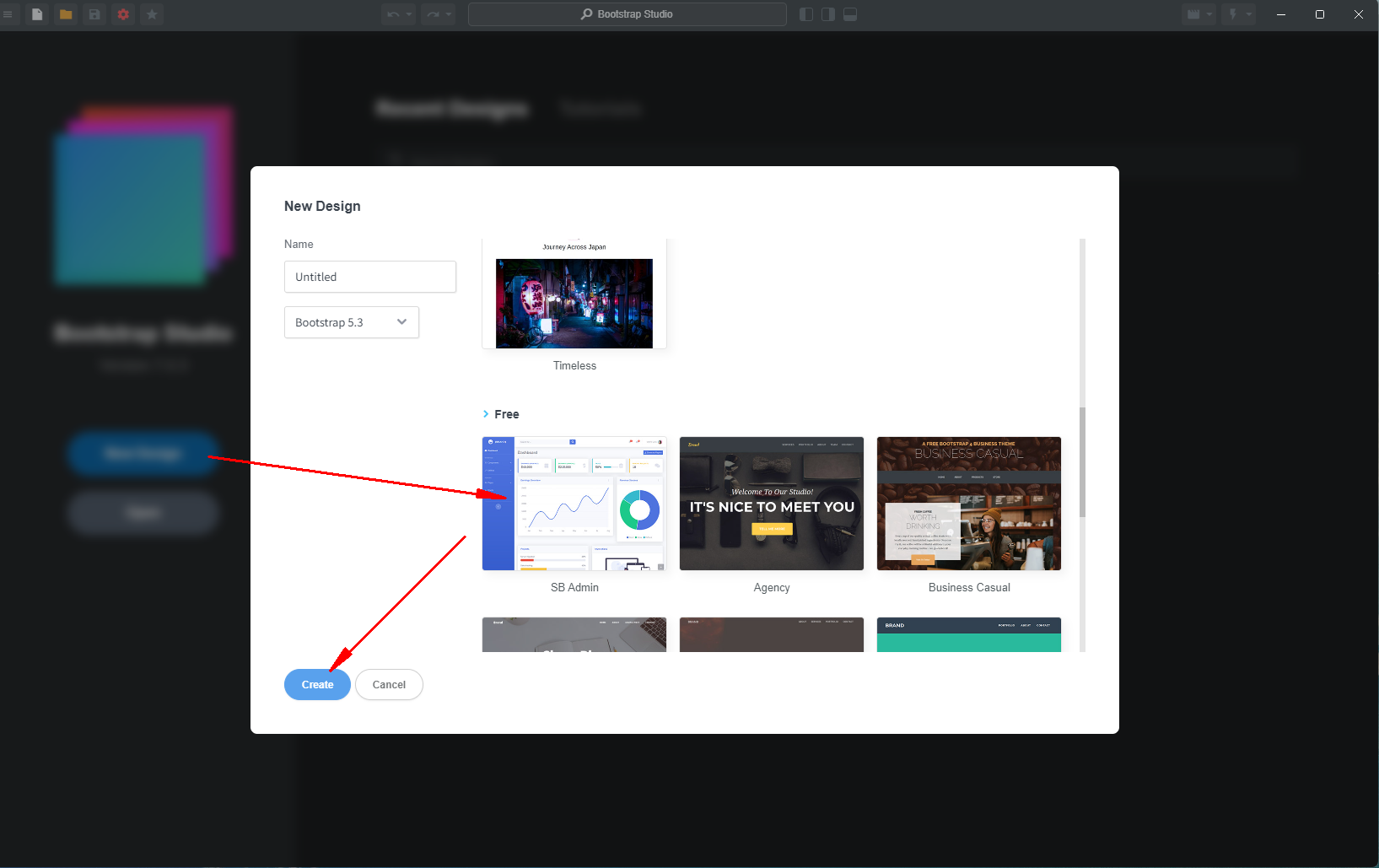Viewport: 1379px width, 868px height.
Task: Toggle the right panel layout icon
Action: point(828,14)
